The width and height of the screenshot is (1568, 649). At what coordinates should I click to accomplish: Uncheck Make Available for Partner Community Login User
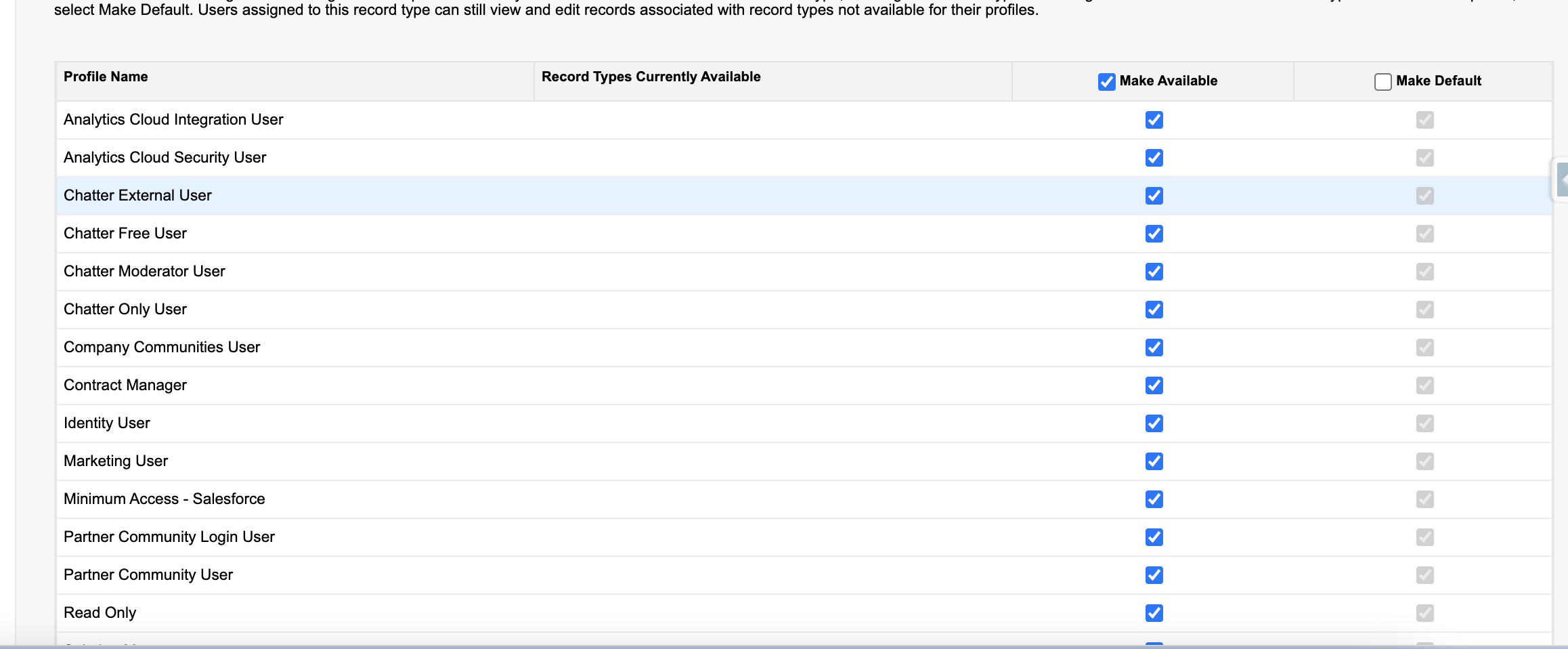pos(1154,537)
